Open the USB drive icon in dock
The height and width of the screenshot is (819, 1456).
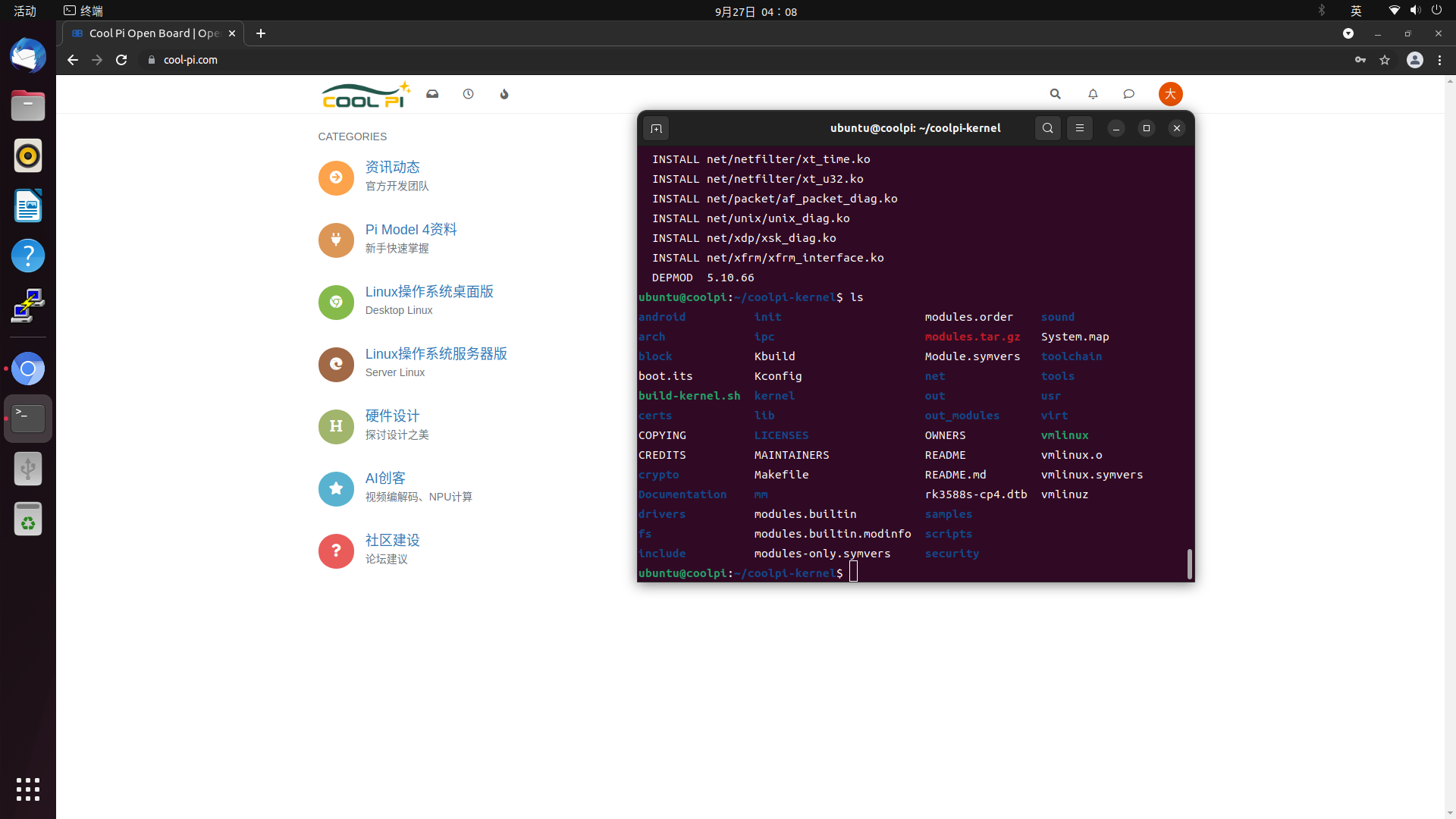point(28,469)
